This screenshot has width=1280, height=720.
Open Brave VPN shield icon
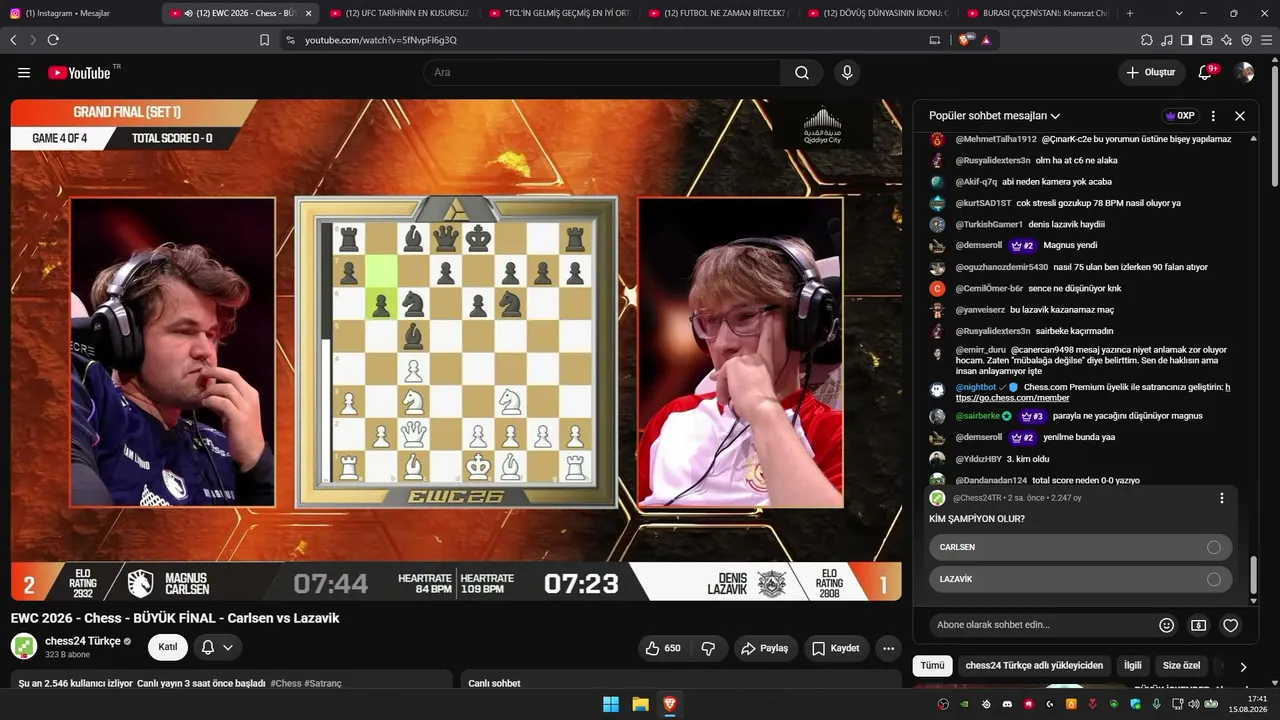click(x=1247, y=40)
